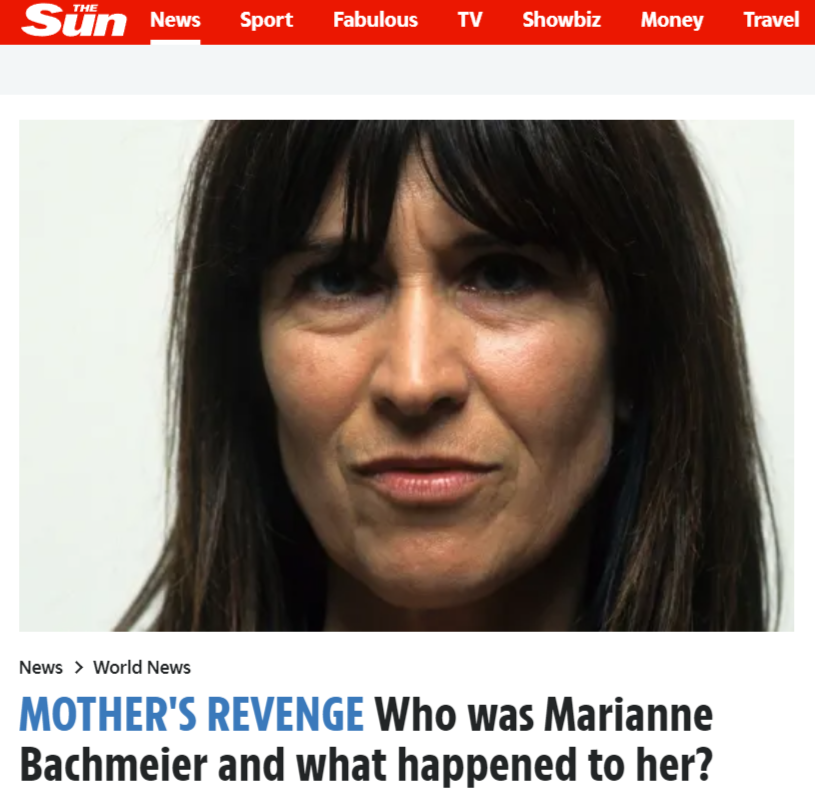This screenshot has width=815, height=805.
Task: Open the Fabulous section
Action: tap(375, 20)
